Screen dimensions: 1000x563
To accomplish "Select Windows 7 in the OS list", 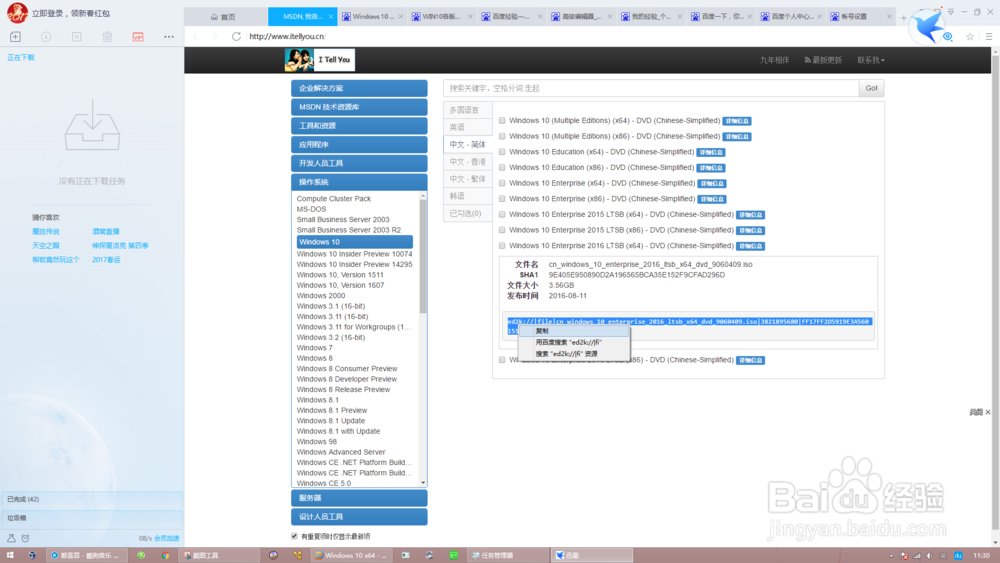I will (314, 347).
